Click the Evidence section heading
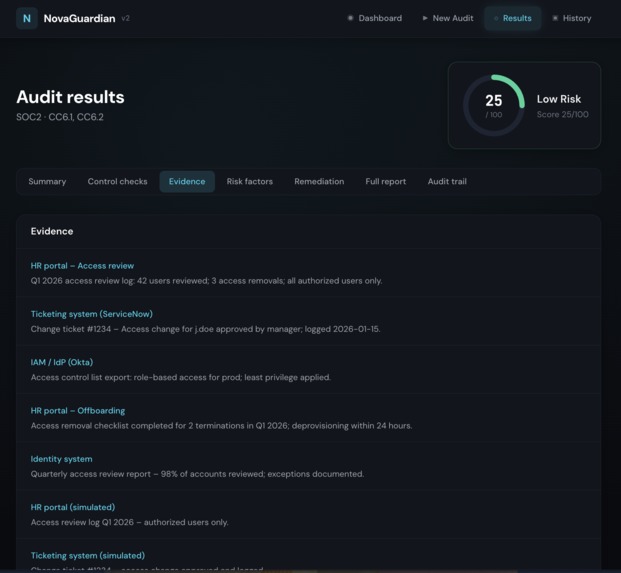The width and height of the screenshot is (621, 573). tap(52, 231)
